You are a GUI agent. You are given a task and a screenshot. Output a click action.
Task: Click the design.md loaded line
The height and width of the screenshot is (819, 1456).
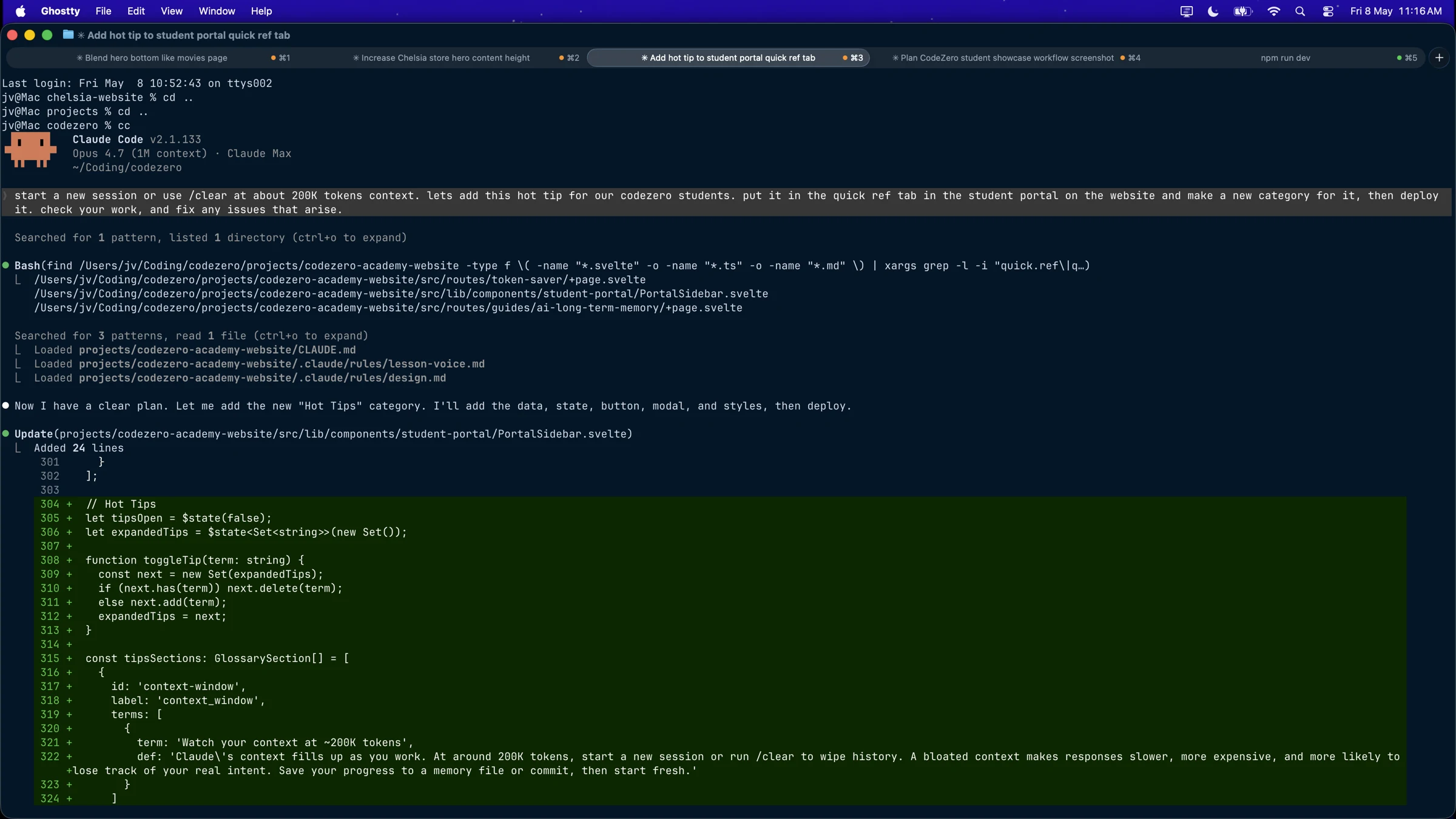240,378
